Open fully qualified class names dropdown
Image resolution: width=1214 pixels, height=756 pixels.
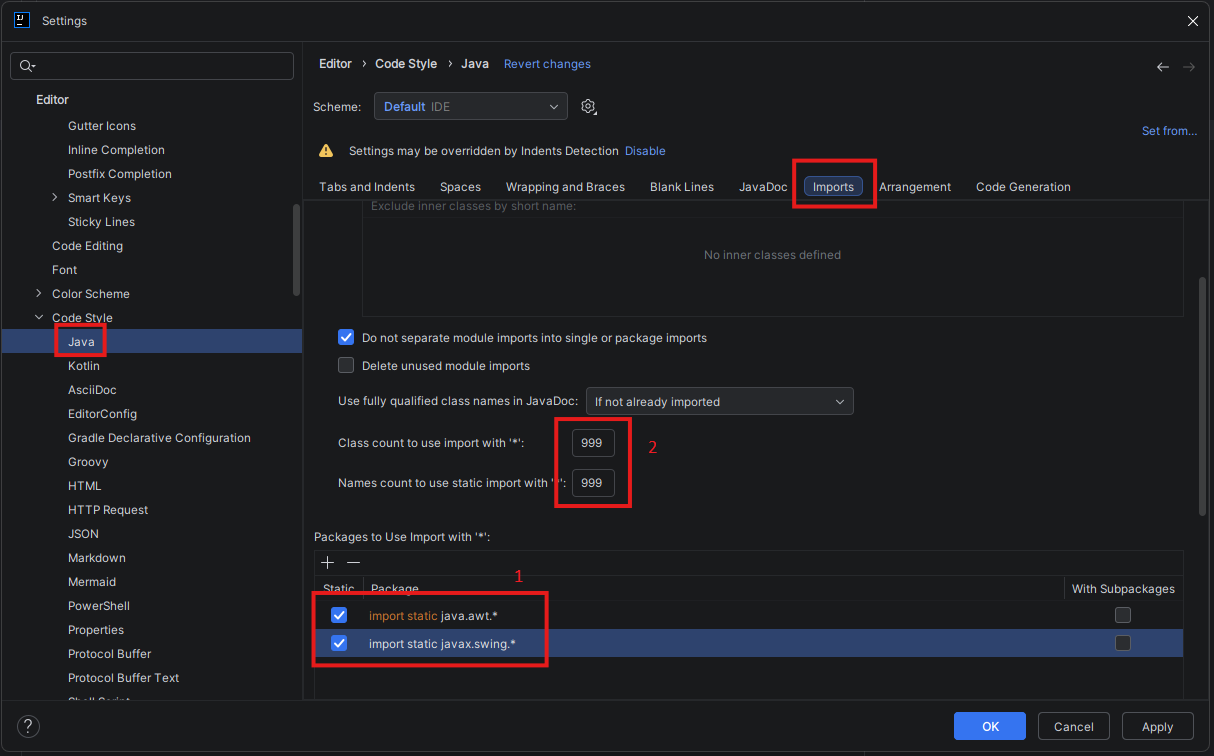(719, 402)
